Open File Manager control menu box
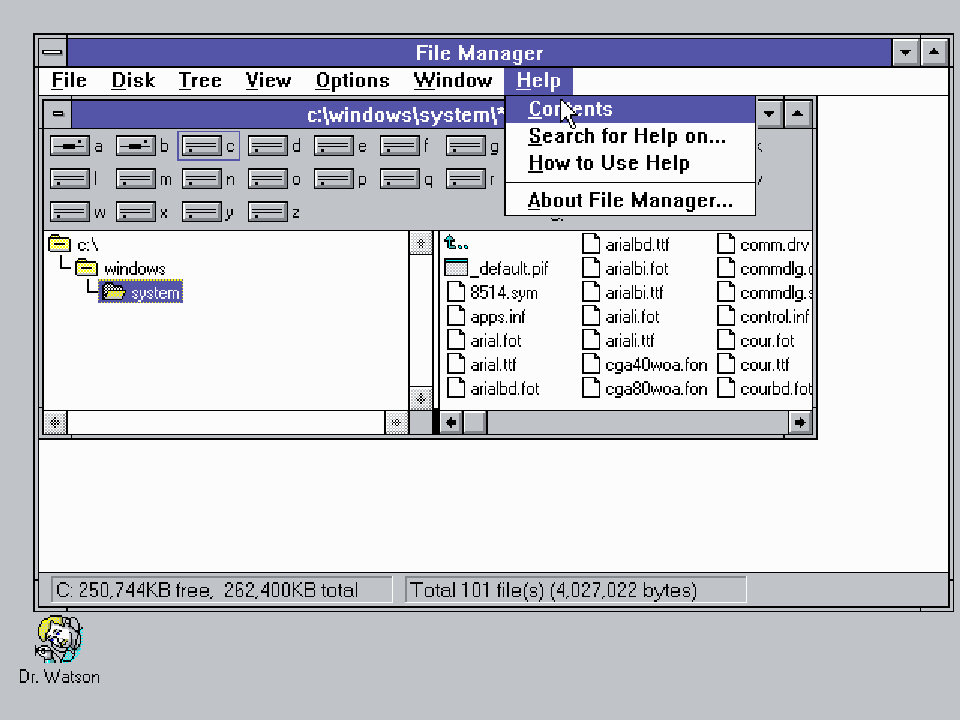The width and height of the screenshot is (960, 720). click(x=53, y=53)
